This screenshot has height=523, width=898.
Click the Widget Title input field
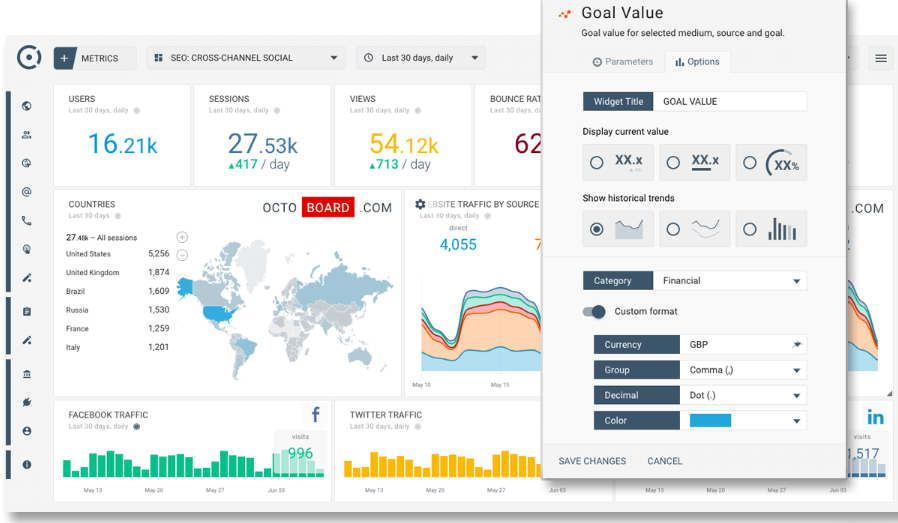tap(730, 101)
